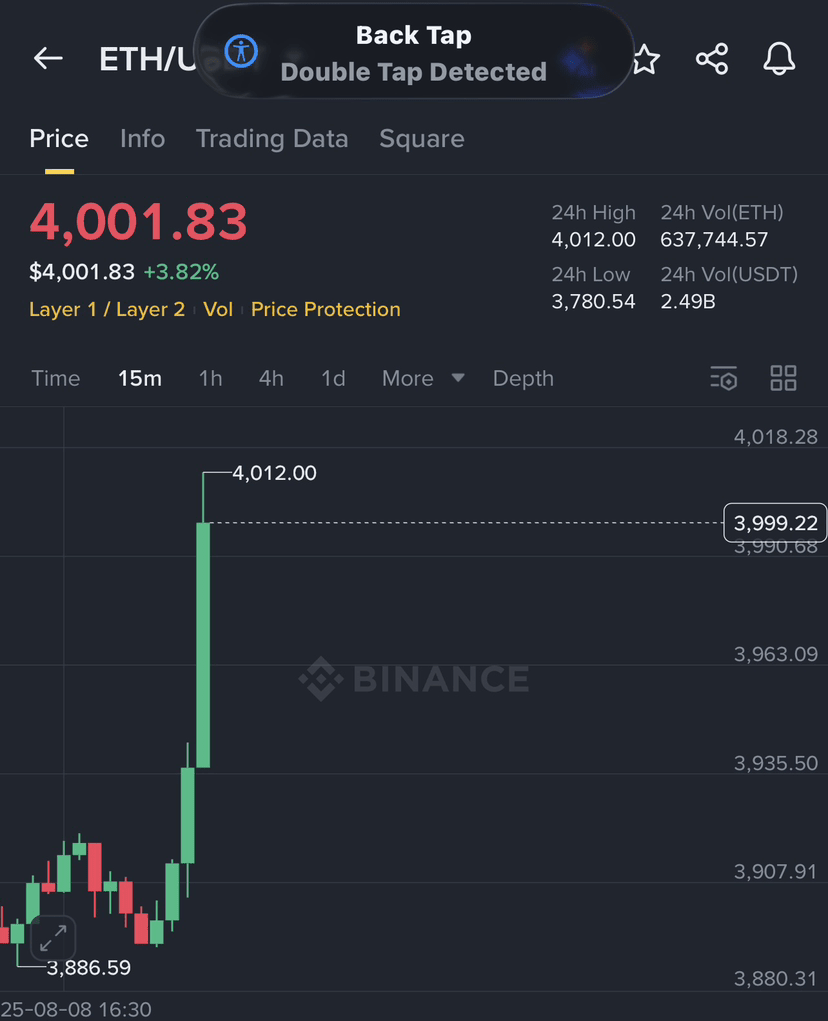This screenshot has width=828, height=1021.
Task: Select the 3,999.22 current price marker
Action: click(775, 523)
